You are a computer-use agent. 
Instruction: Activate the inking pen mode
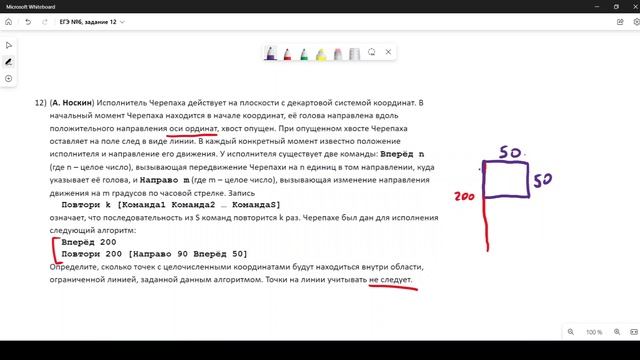click(9, 62)
